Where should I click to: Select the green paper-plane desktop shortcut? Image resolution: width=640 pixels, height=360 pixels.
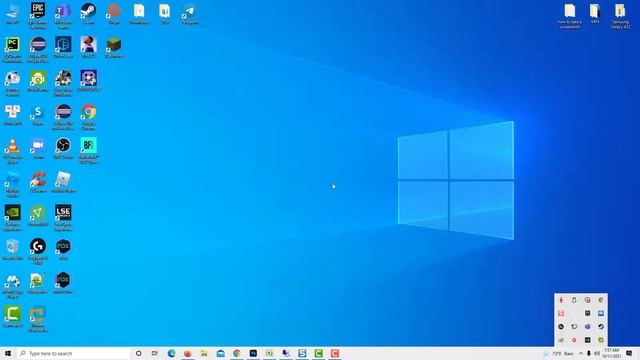[38, 216]
